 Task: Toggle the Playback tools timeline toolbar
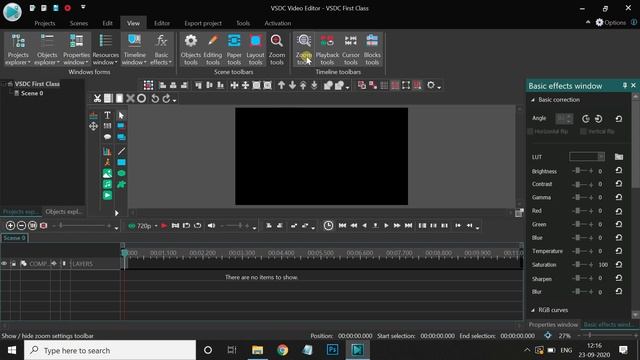[x=327, y=49]
